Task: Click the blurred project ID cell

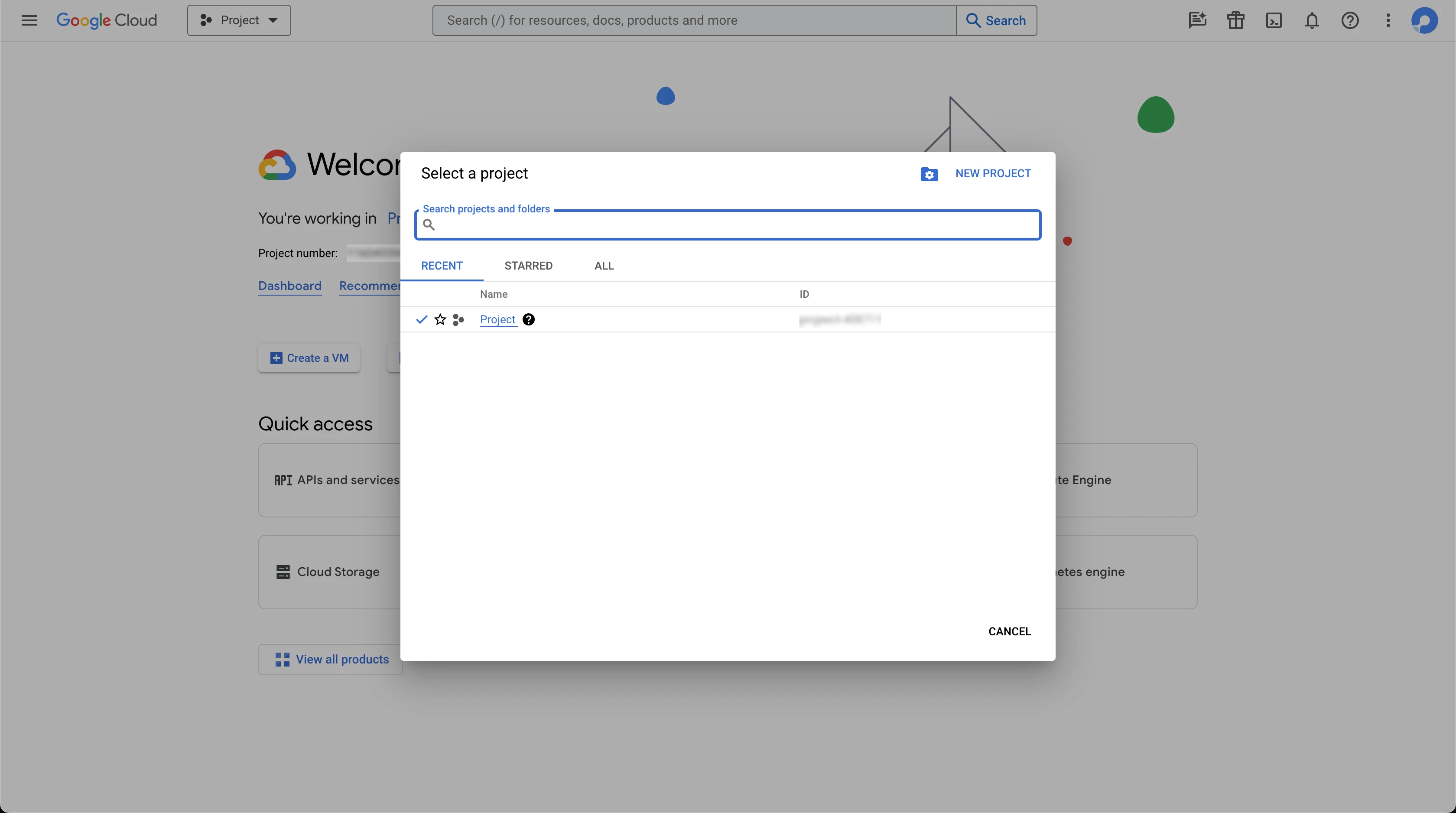Action: pos(840,319)
